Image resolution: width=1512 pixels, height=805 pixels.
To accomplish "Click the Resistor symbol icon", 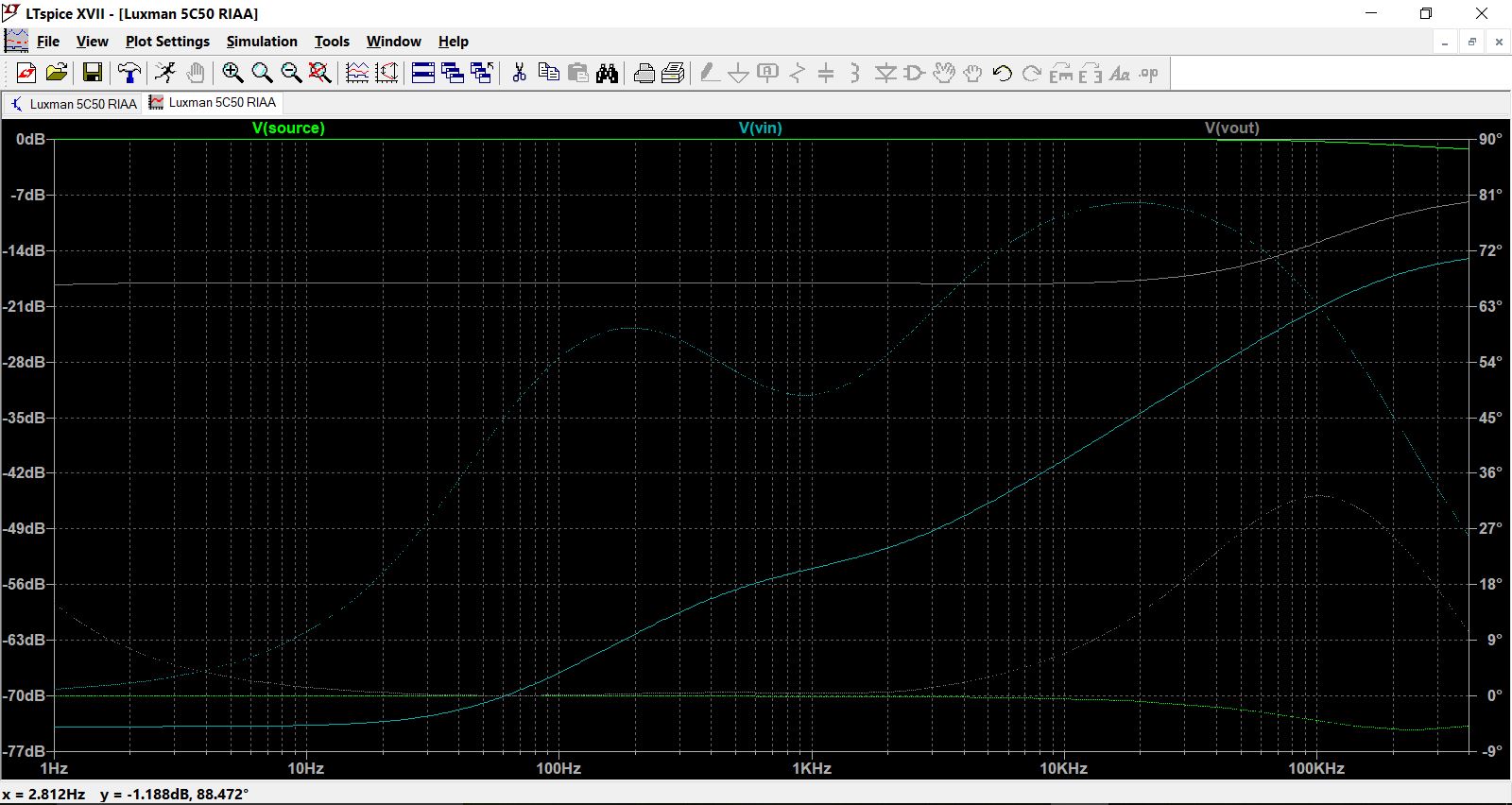I will [x=798, y=73].
